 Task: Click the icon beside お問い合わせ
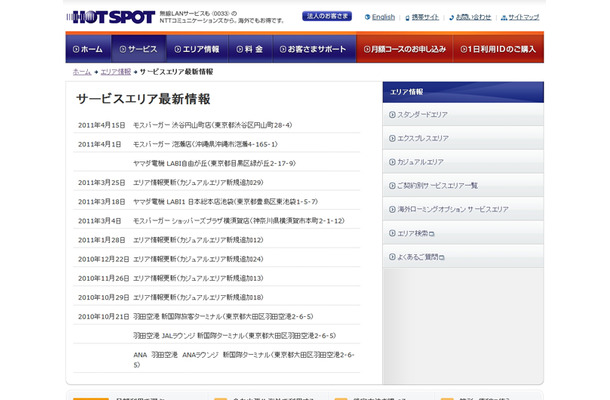pos(451,18)
